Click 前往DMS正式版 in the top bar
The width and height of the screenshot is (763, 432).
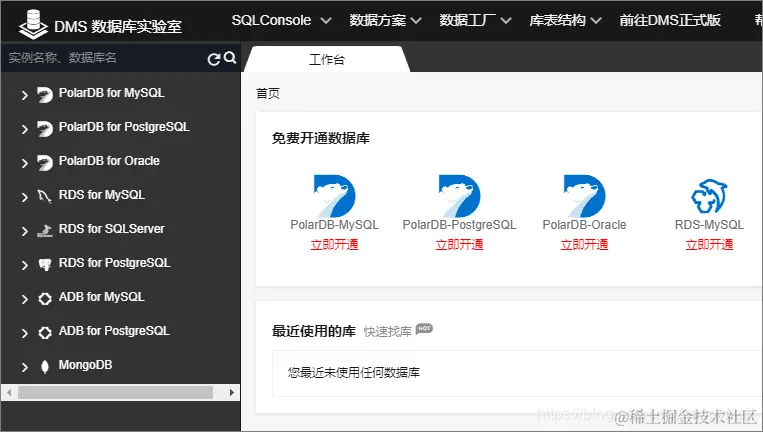(x=670, y=20)
